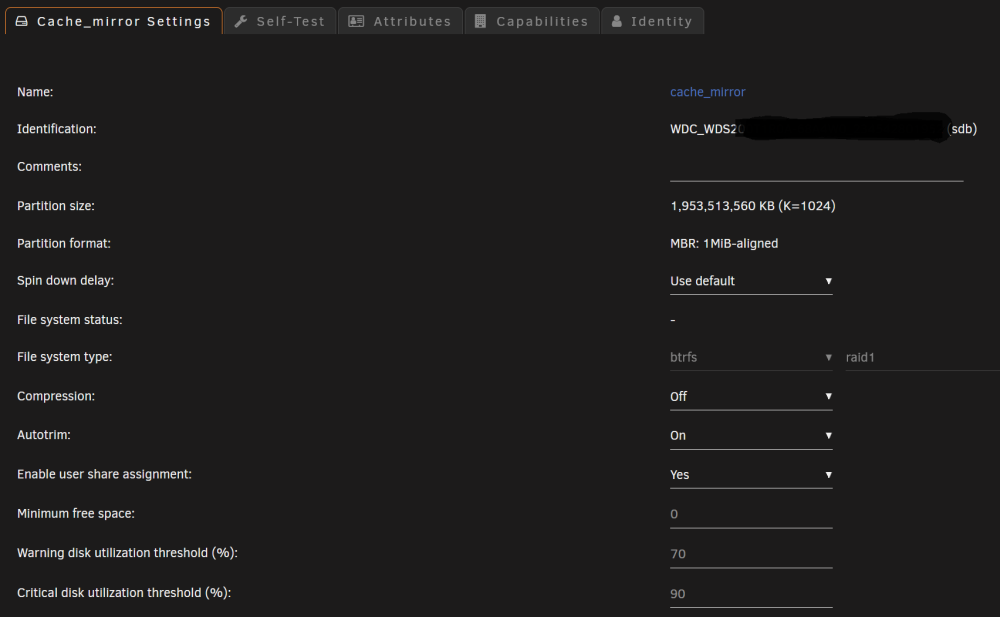Open the Autotrim dropdown set to On
Image resolution: width=1000 pixels, height=617 pixels.
pyautogui.click(x=751, y=436)
